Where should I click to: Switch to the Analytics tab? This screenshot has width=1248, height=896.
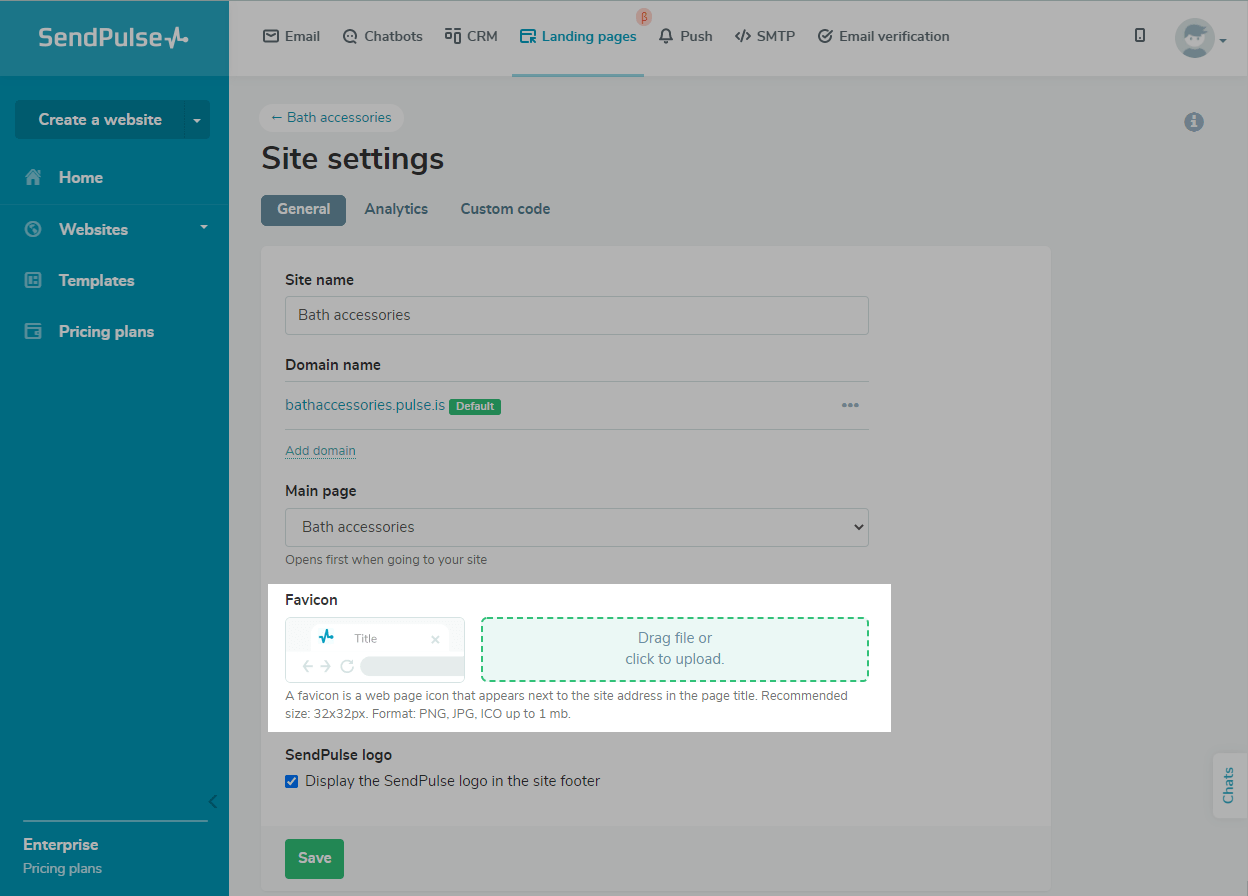pyautogui.click(x=396, y=209)
